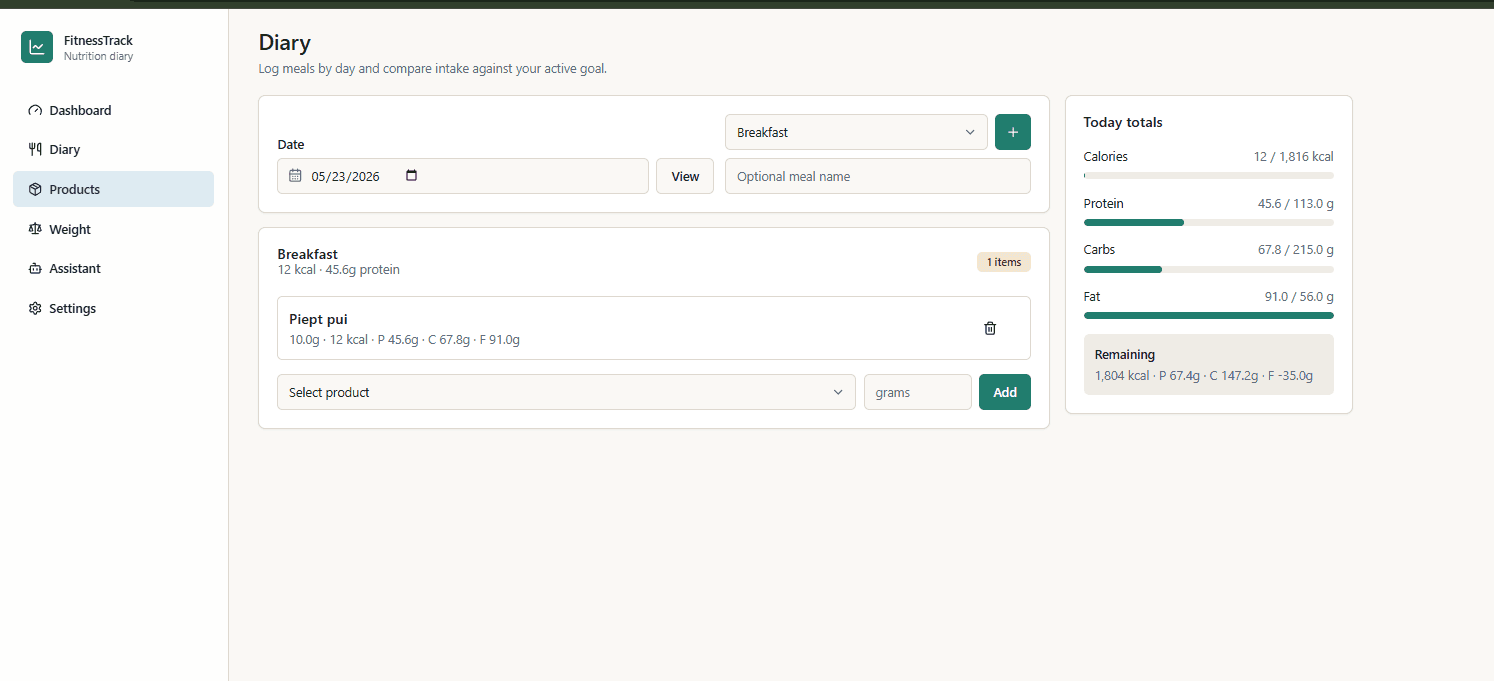
Task: Click the 1 items badge
Action: [1003, 262]
